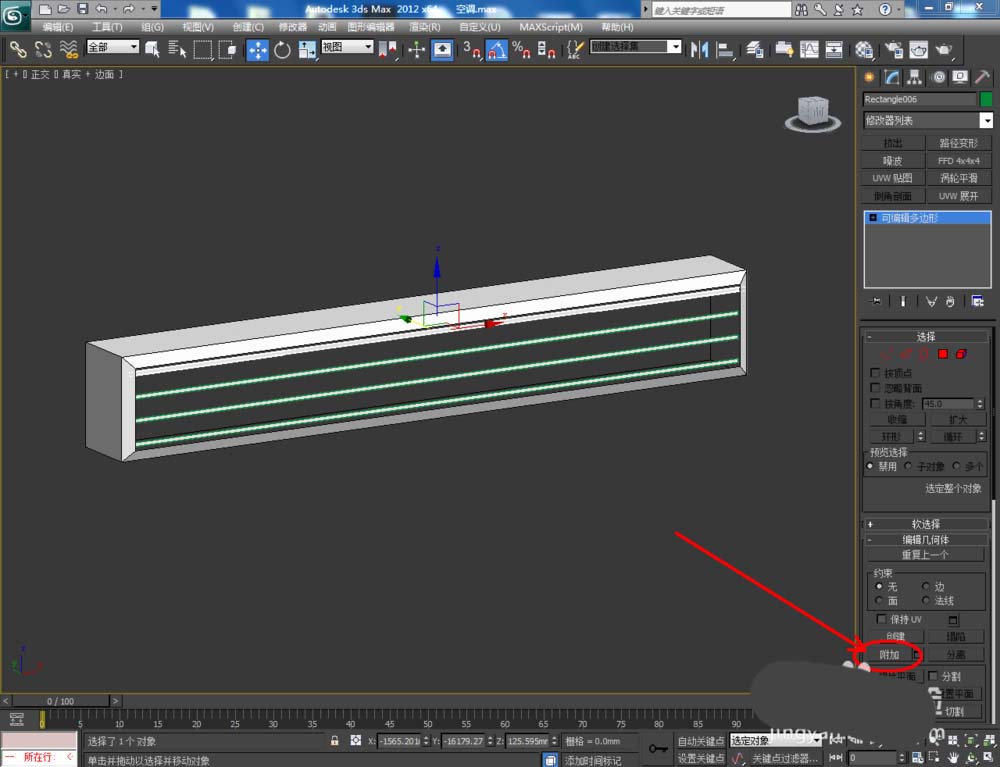Activate the Select and Move tool
Screen dimensions: 1000x767
(x=258, y=50)
